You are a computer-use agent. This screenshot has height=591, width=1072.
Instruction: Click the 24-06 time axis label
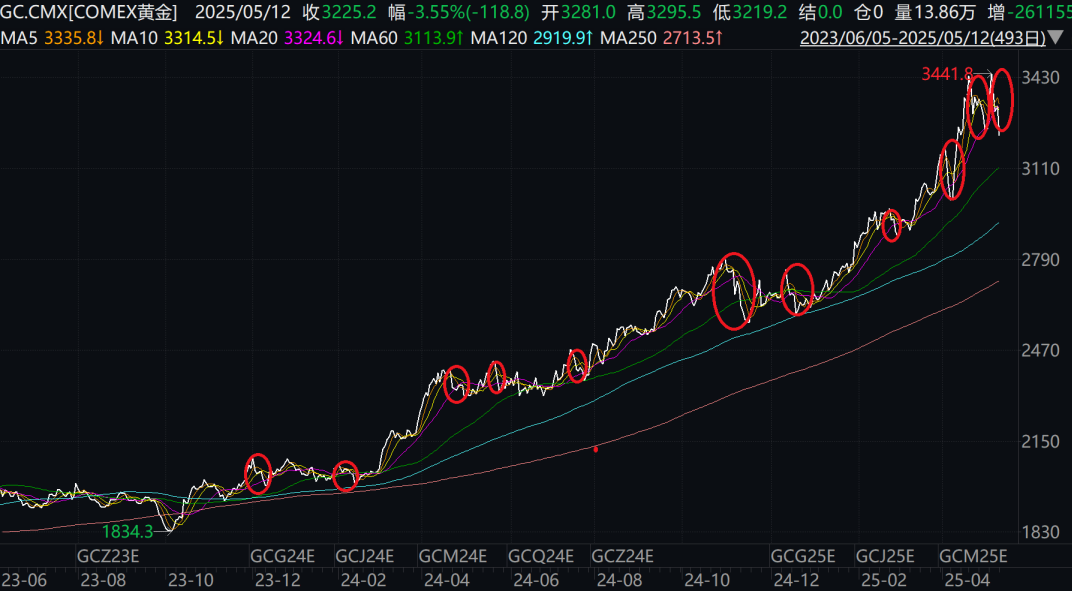[x=536, y=580]
